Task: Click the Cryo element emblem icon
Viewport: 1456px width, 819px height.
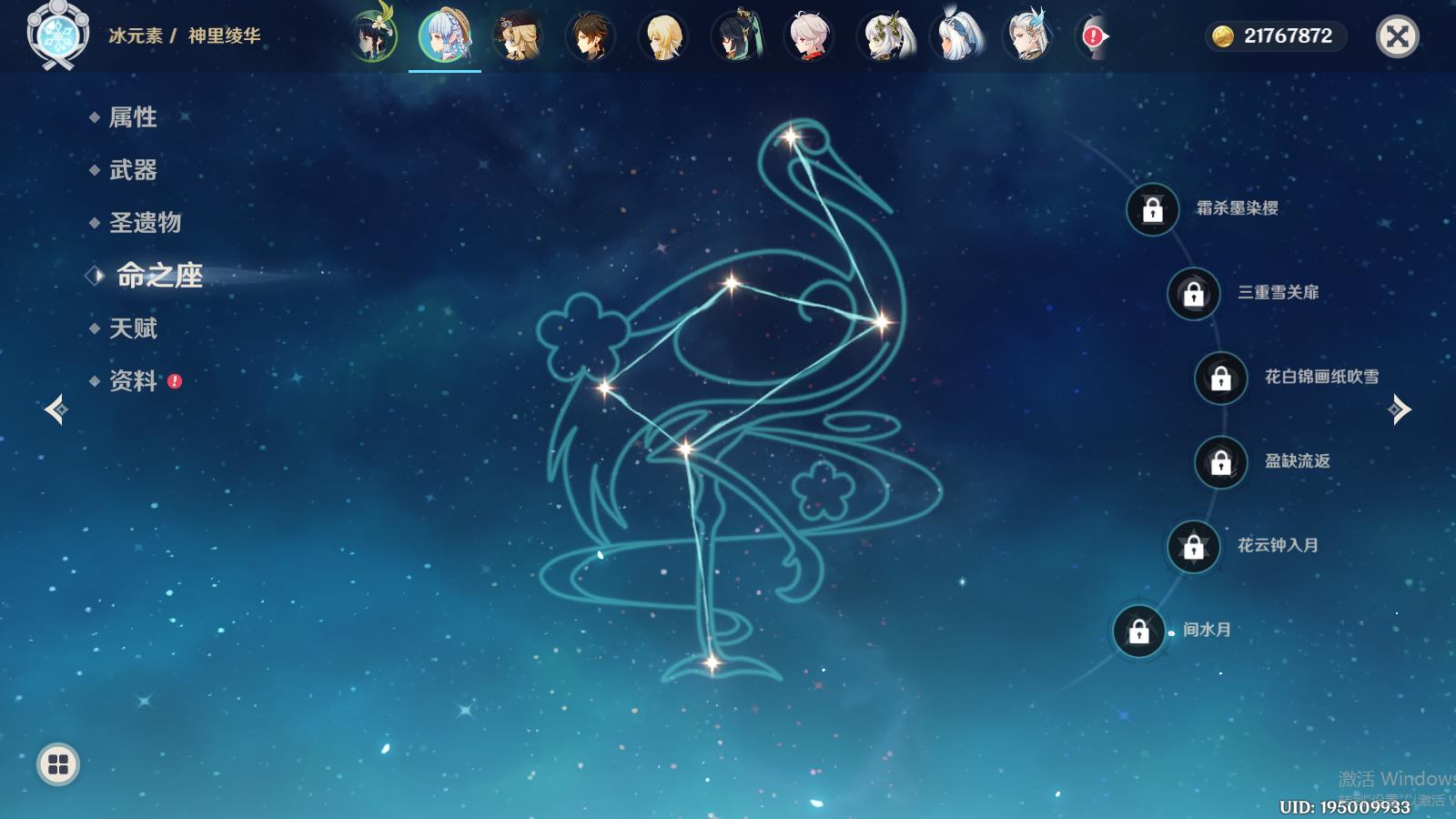Action: point(58,35)
